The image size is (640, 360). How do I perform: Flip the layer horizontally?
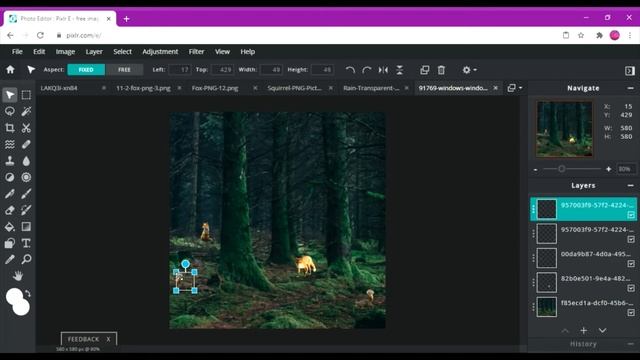[x=383, y=70]
